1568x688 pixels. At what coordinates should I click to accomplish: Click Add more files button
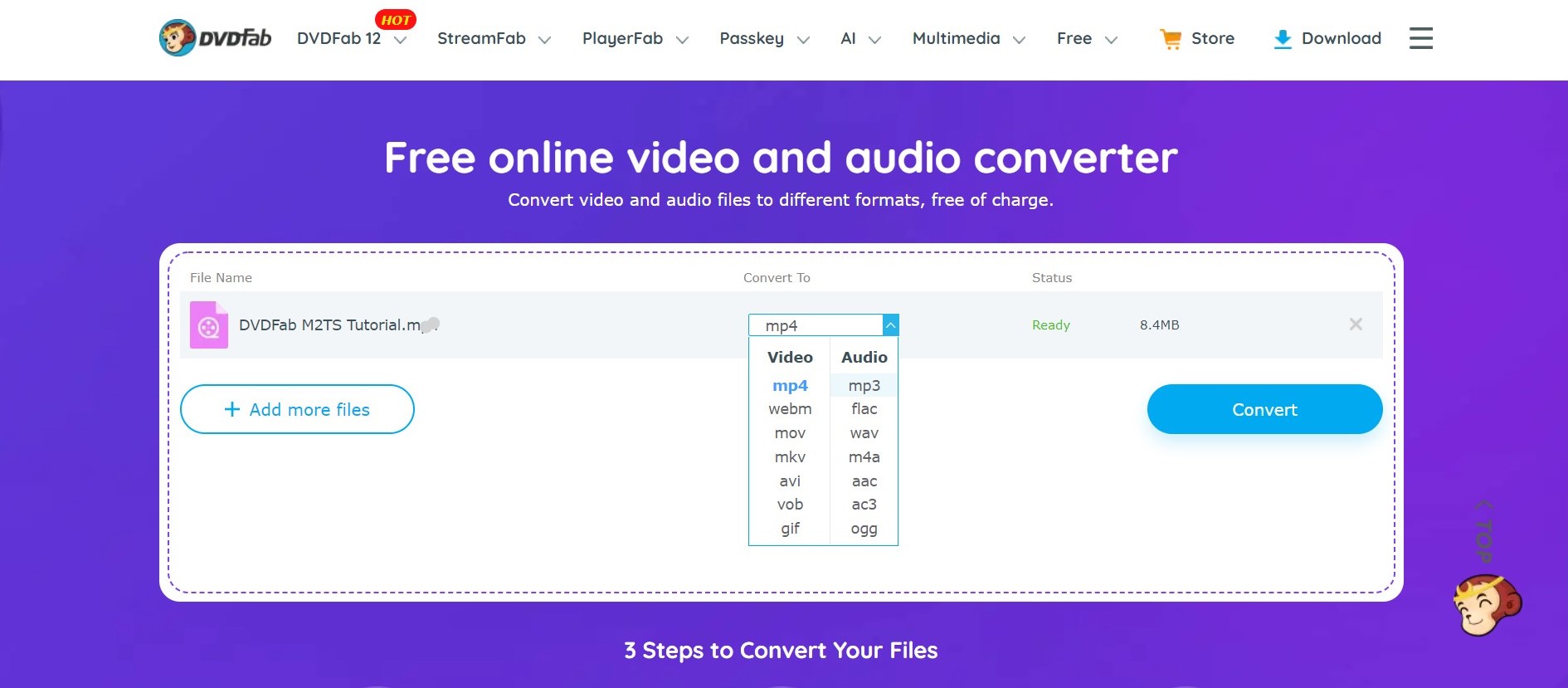pyautogui.click(x=297, y=409)
